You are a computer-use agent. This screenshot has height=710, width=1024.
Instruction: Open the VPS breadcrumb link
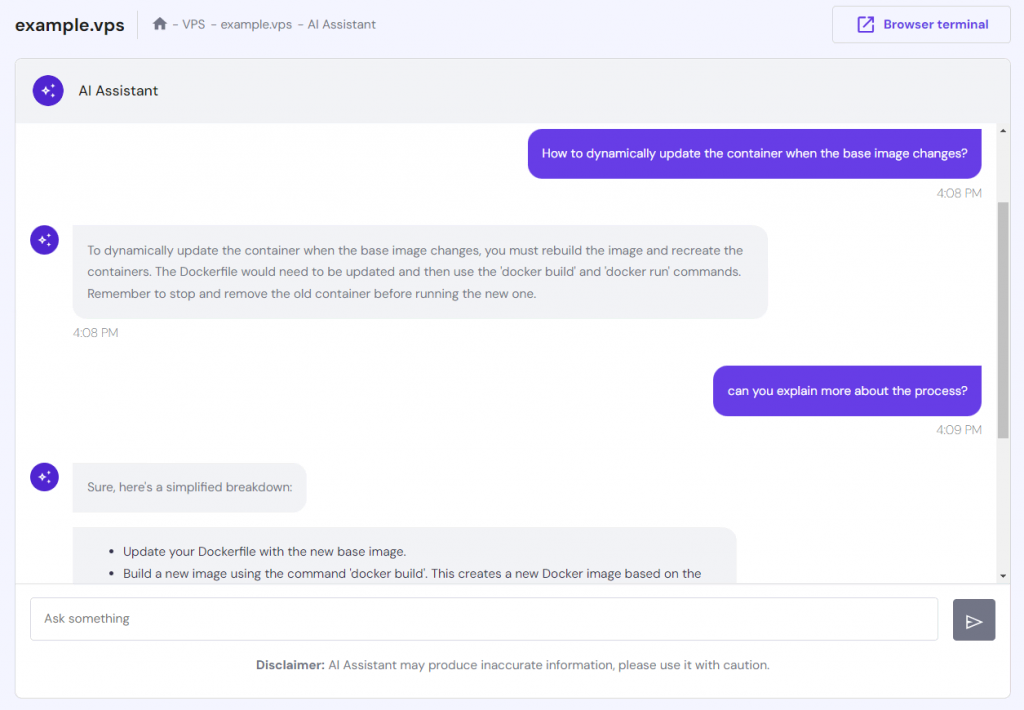pyautogui.click(x=193, y=25)
